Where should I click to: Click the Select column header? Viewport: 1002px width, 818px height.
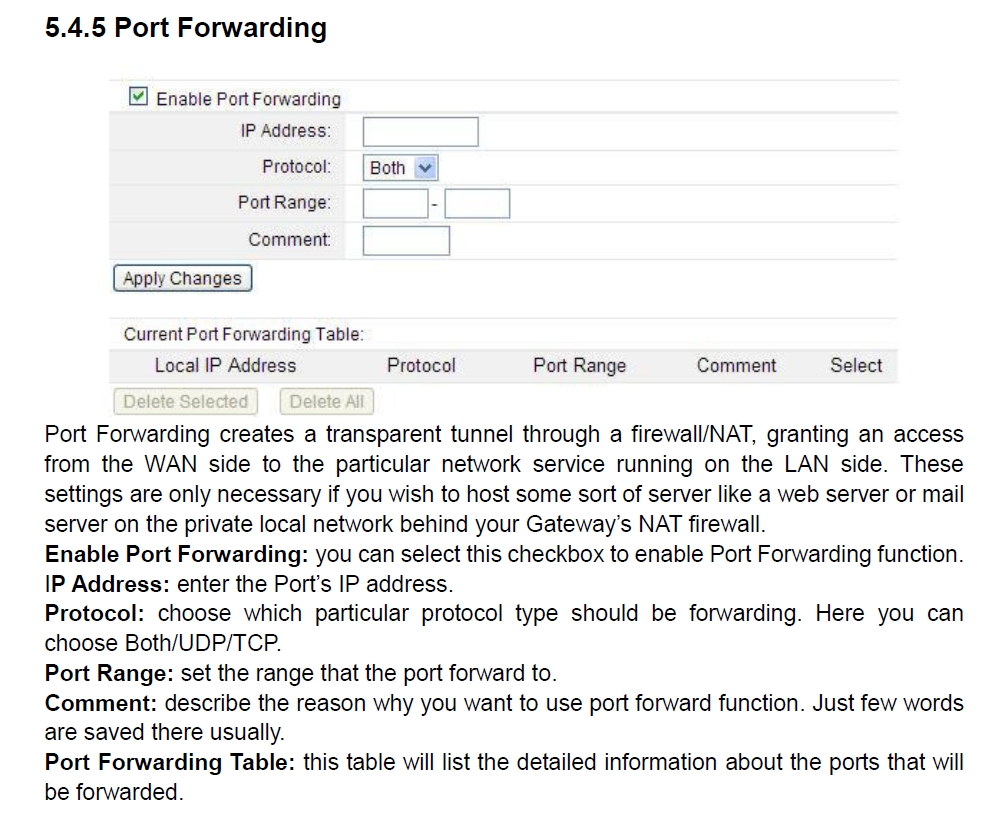point(856,366)
